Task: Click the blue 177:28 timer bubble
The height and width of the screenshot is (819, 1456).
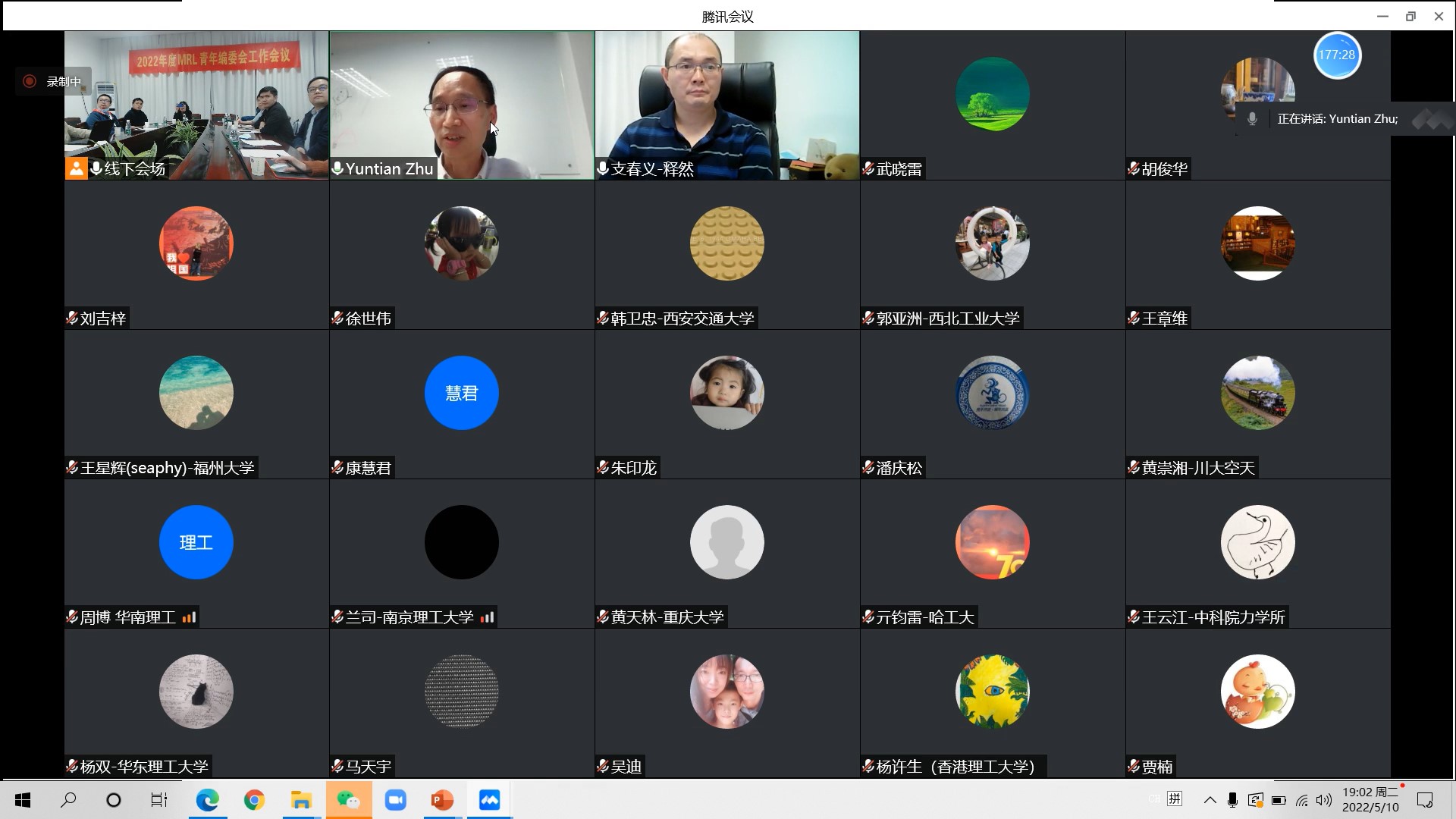Action: (1337, 55)
